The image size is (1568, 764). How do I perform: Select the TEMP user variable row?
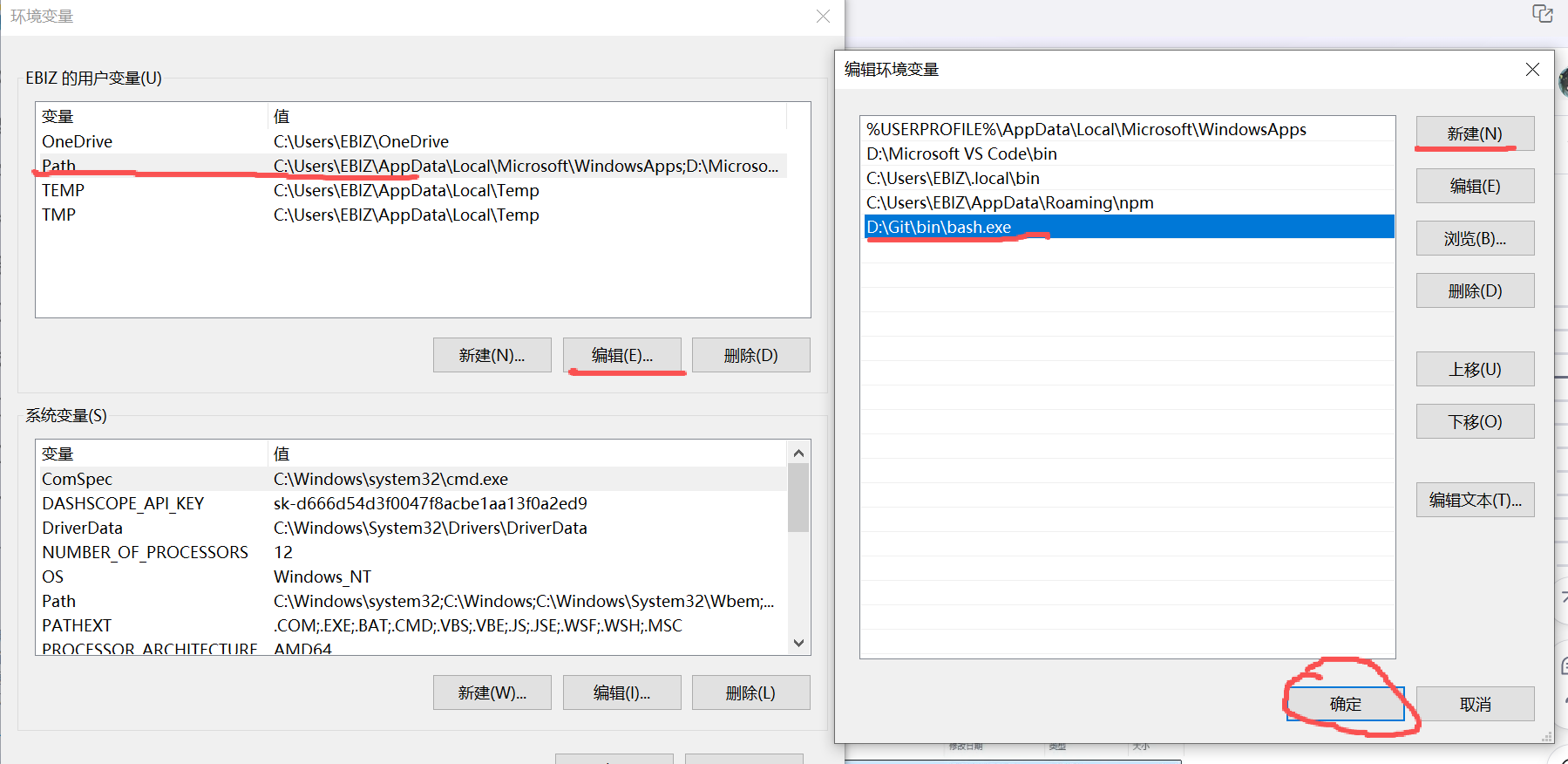tap(412, 190)
